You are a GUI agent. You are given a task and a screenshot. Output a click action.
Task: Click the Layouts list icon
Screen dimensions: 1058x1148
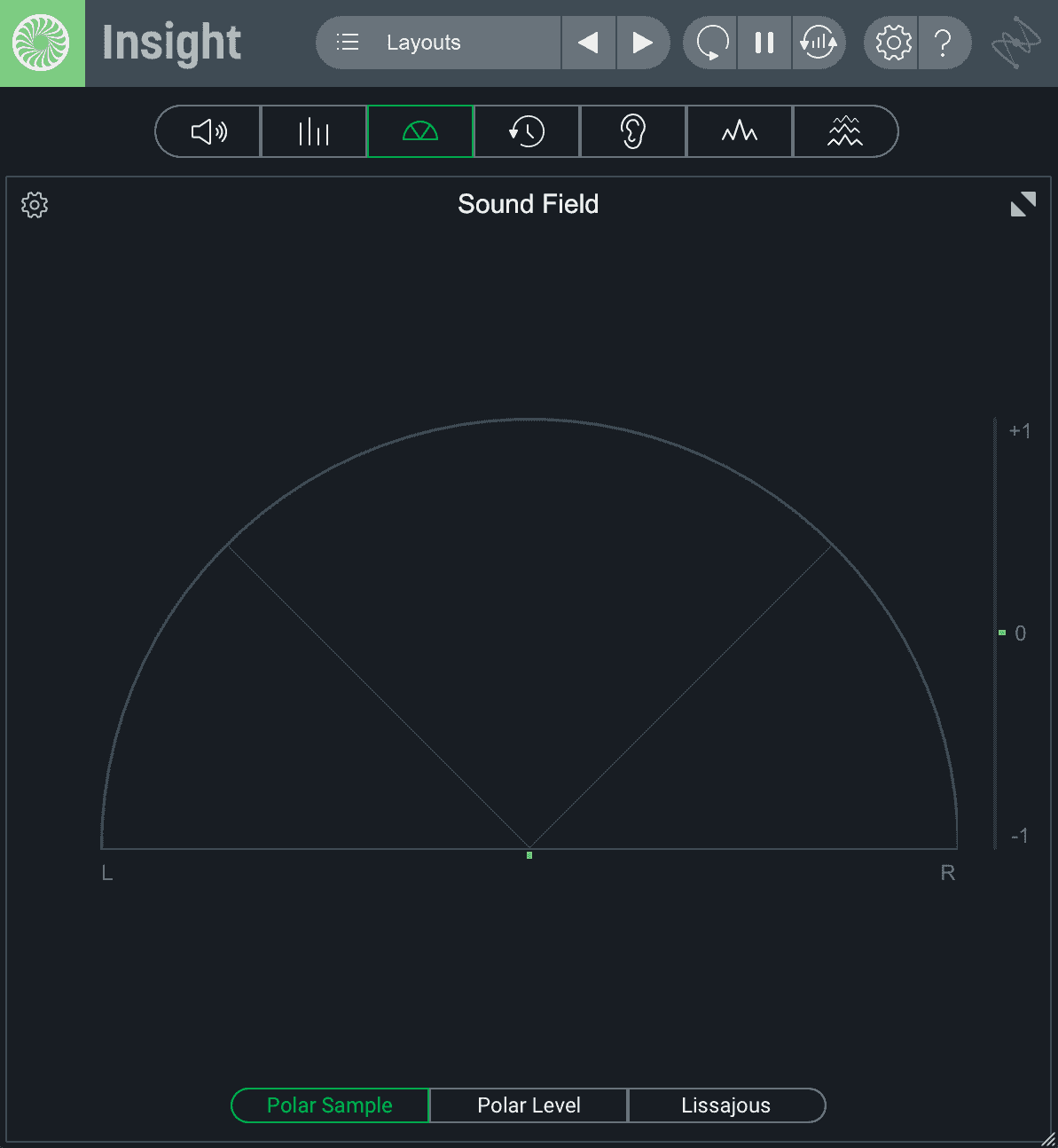click(x=348, y=42)
